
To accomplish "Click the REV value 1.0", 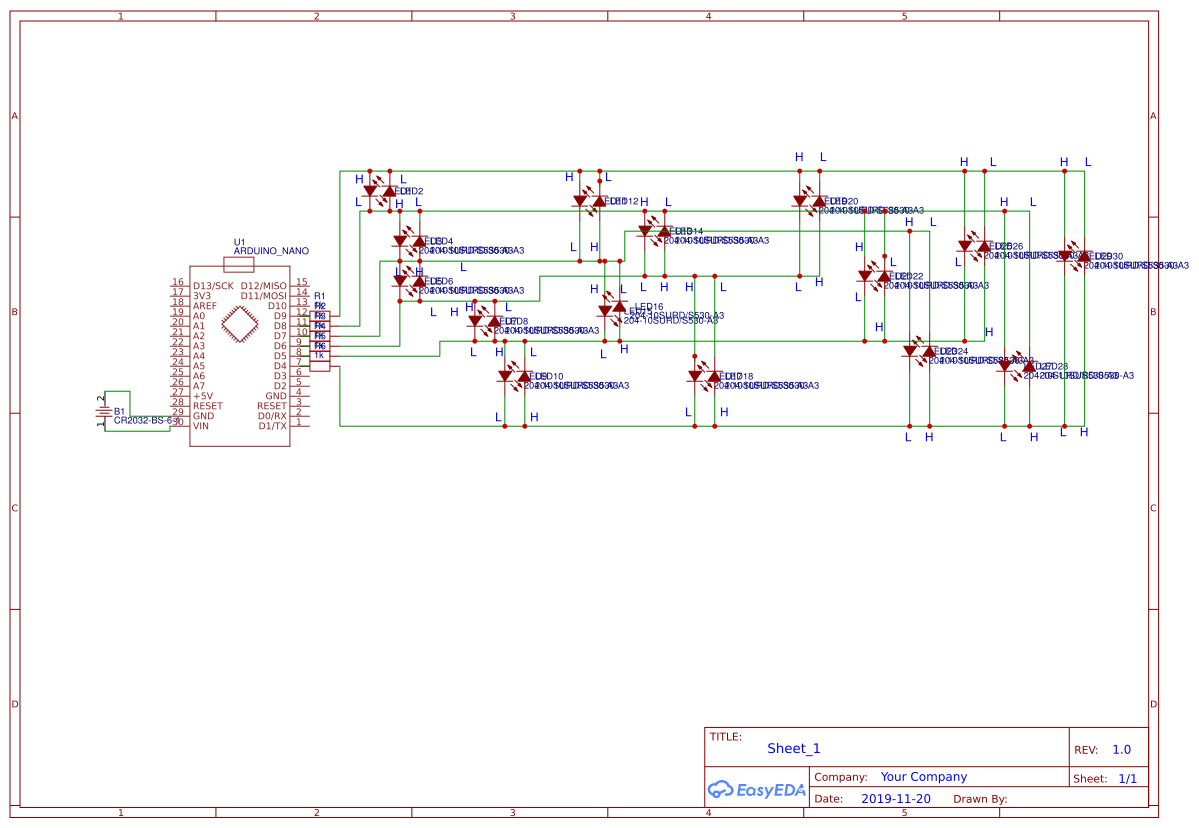I will 1124,747.
